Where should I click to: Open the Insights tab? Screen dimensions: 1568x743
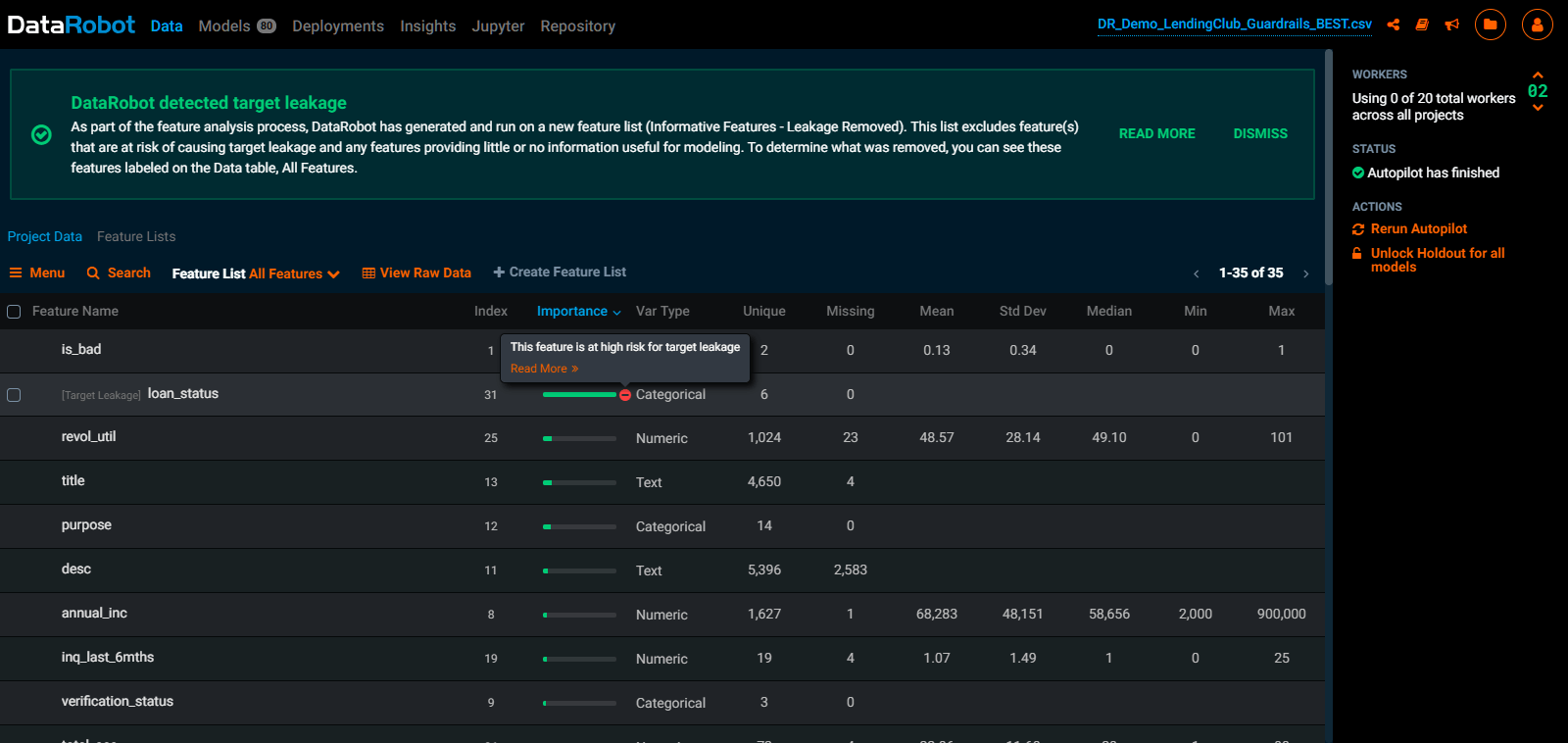point(428,26)
